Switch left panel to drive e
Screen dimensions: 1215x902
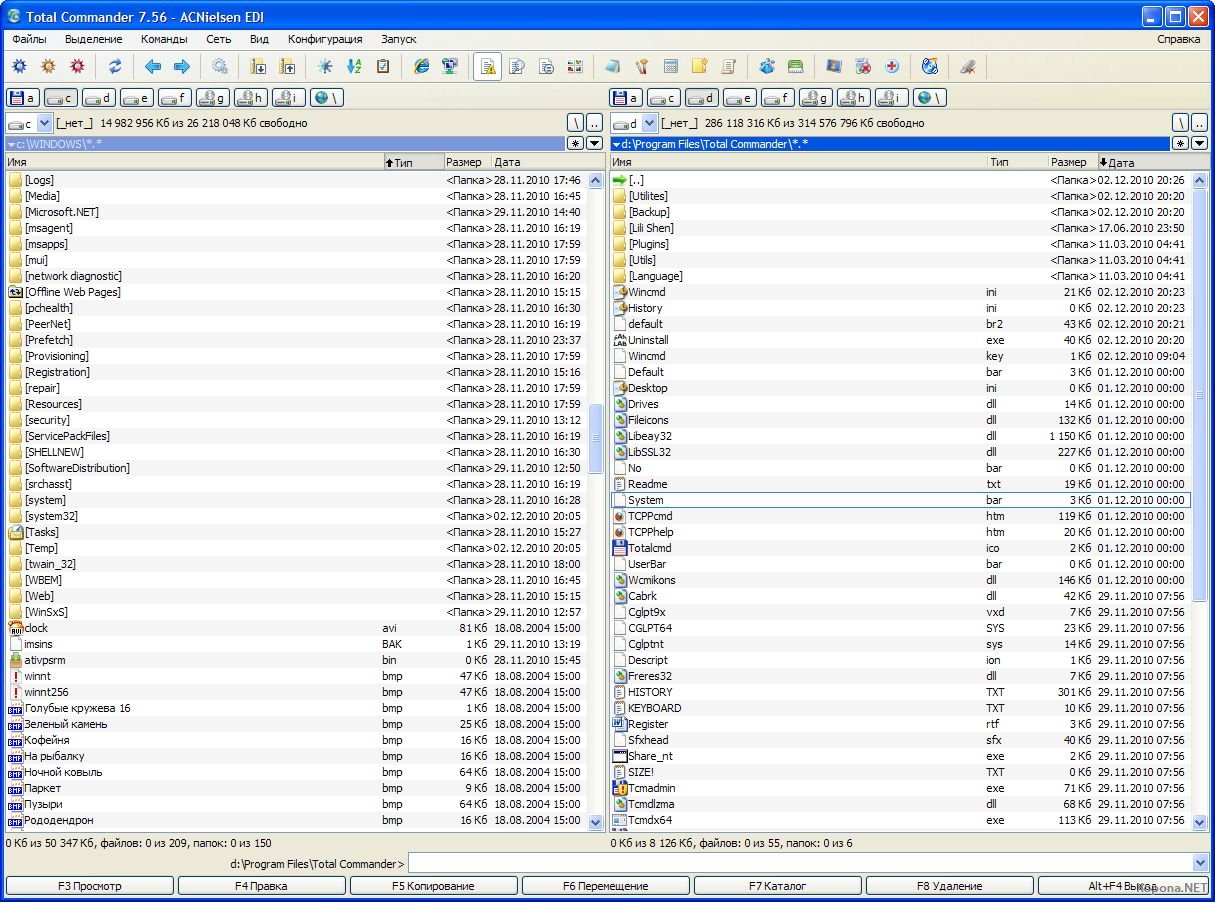click(x=137, y=98)
